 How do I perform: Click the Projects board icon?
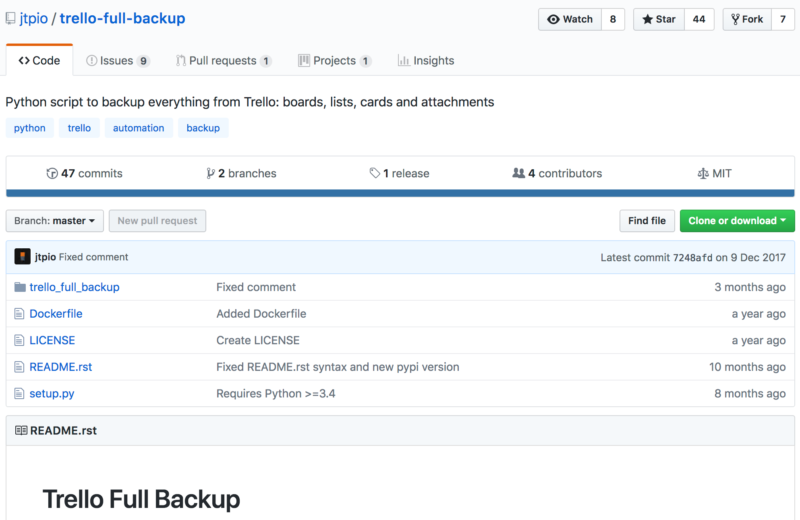click(304, 60)
